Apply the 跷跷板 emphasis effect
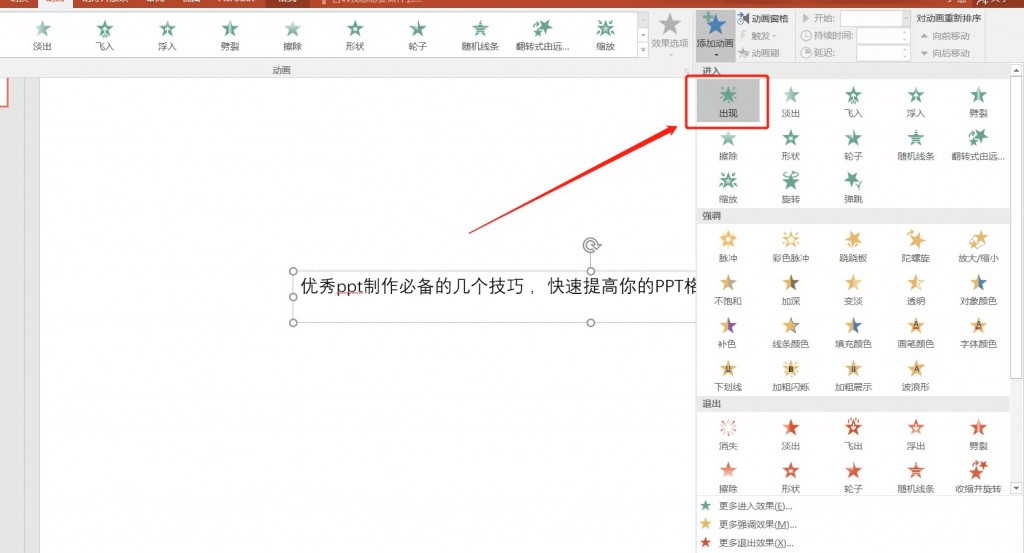The width and height of the screenshot is (1024, 553). point(852,245)
